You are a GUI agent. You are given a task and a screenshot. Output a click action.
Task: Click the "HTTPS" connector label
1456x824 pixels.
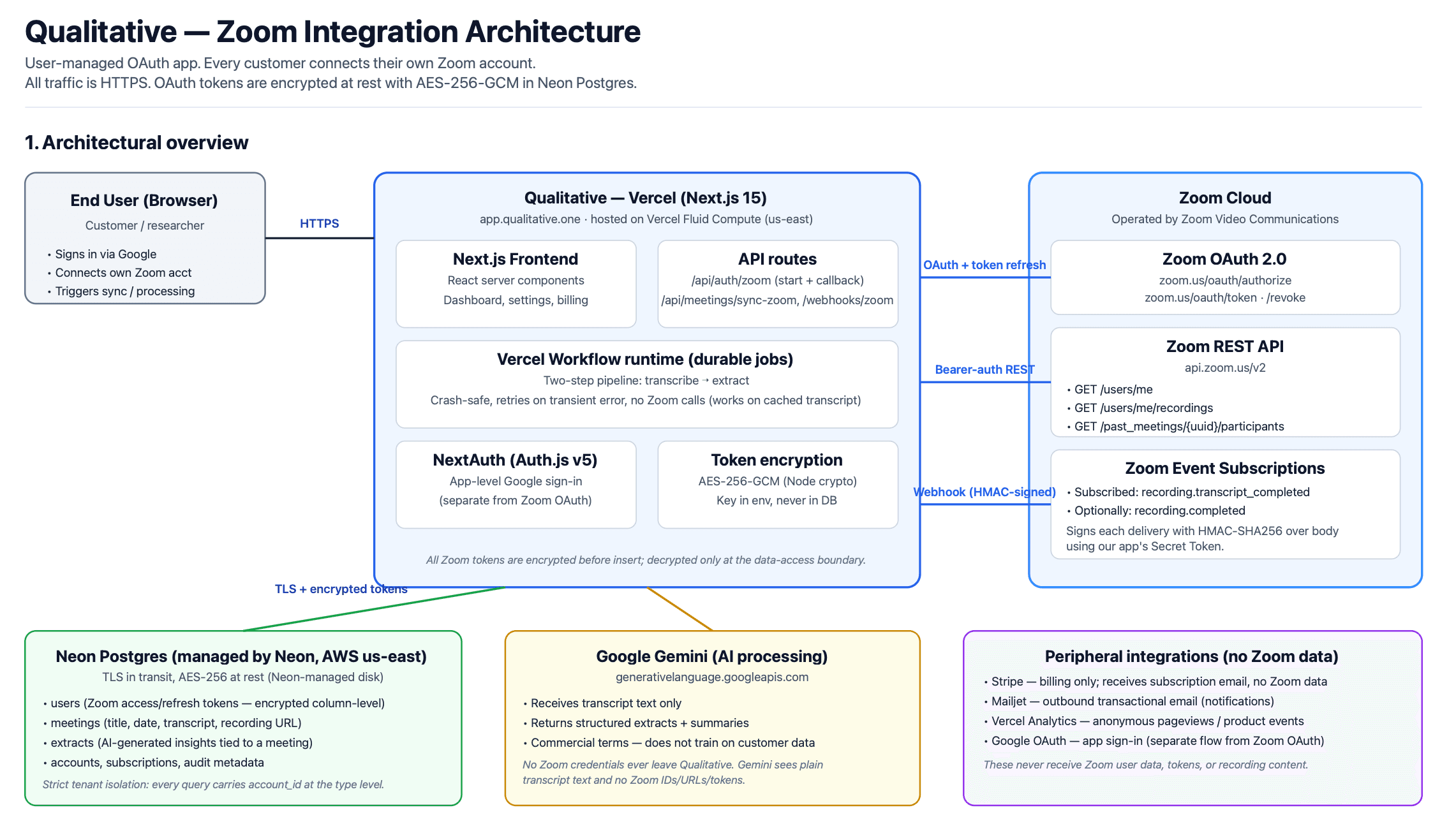[320, 223]
